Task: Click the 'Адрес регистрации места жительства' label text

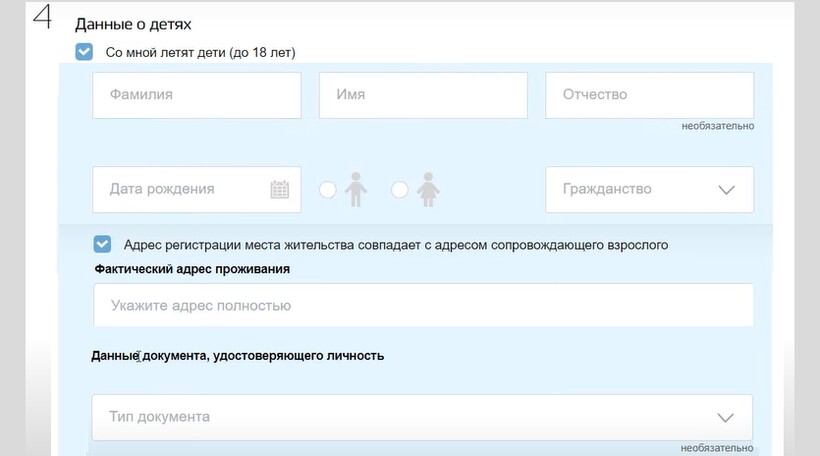Action: pyautogui.click(x=395, y=244)
